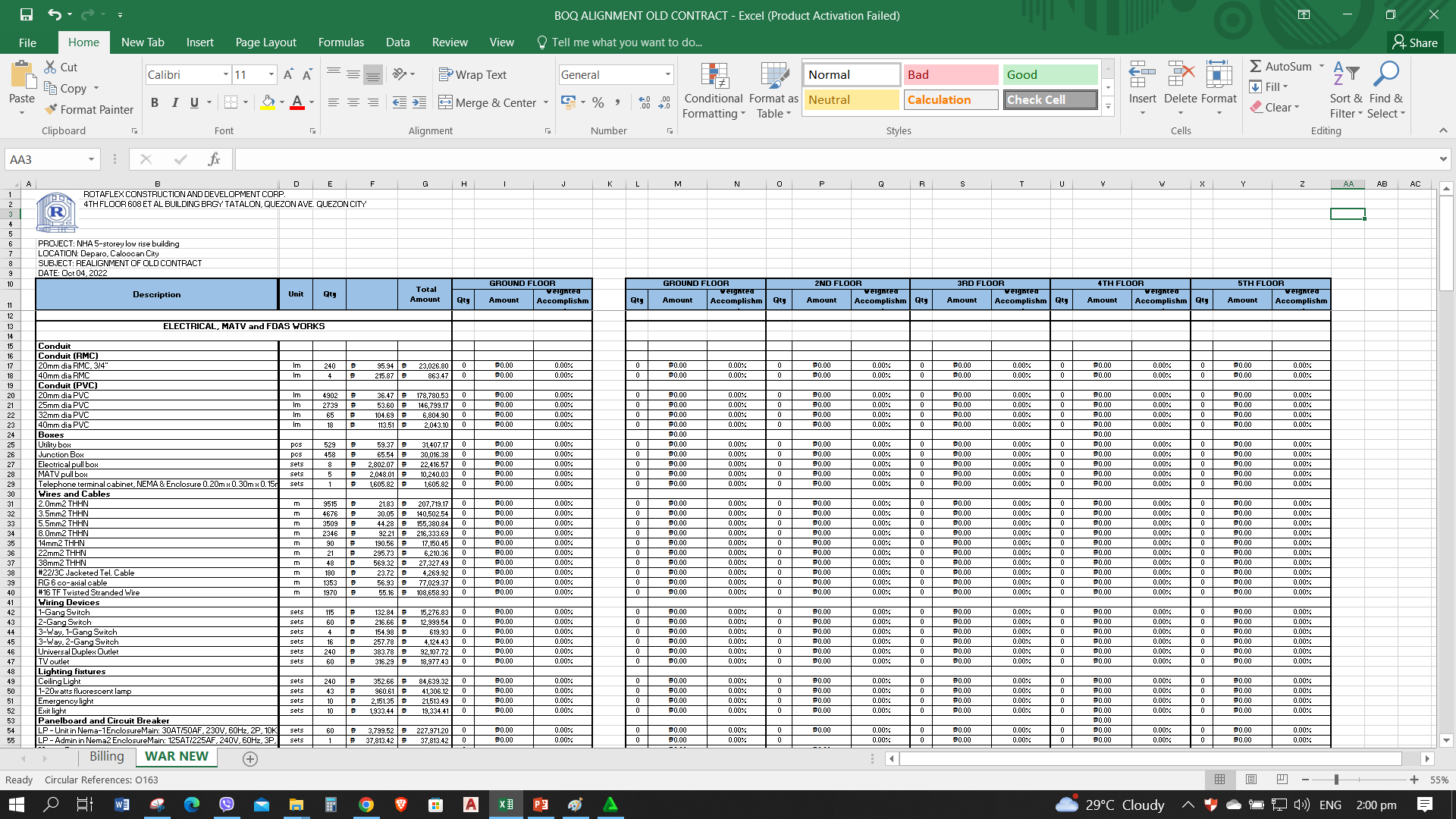Click the Increase Font Size icon
This screenshot has height=819, width=1456.
(288, 74)
